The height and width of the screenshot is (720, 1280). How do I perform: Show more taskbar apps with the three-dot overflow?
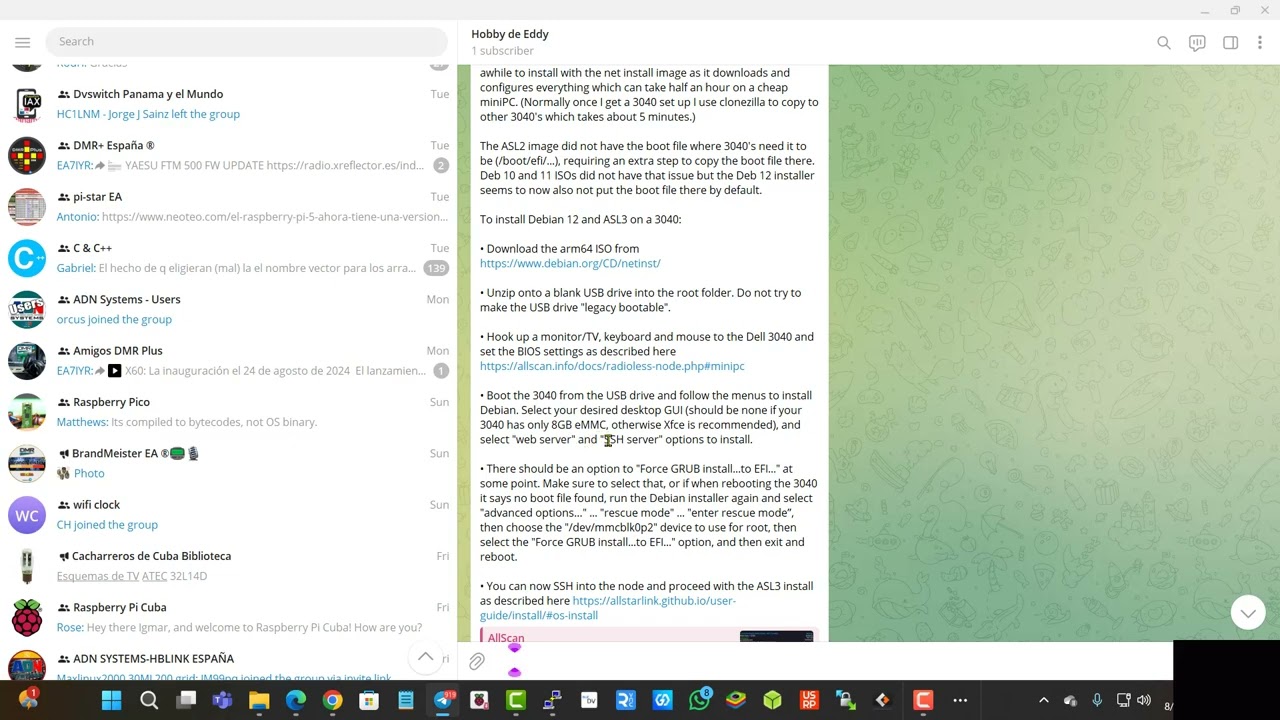960,700
